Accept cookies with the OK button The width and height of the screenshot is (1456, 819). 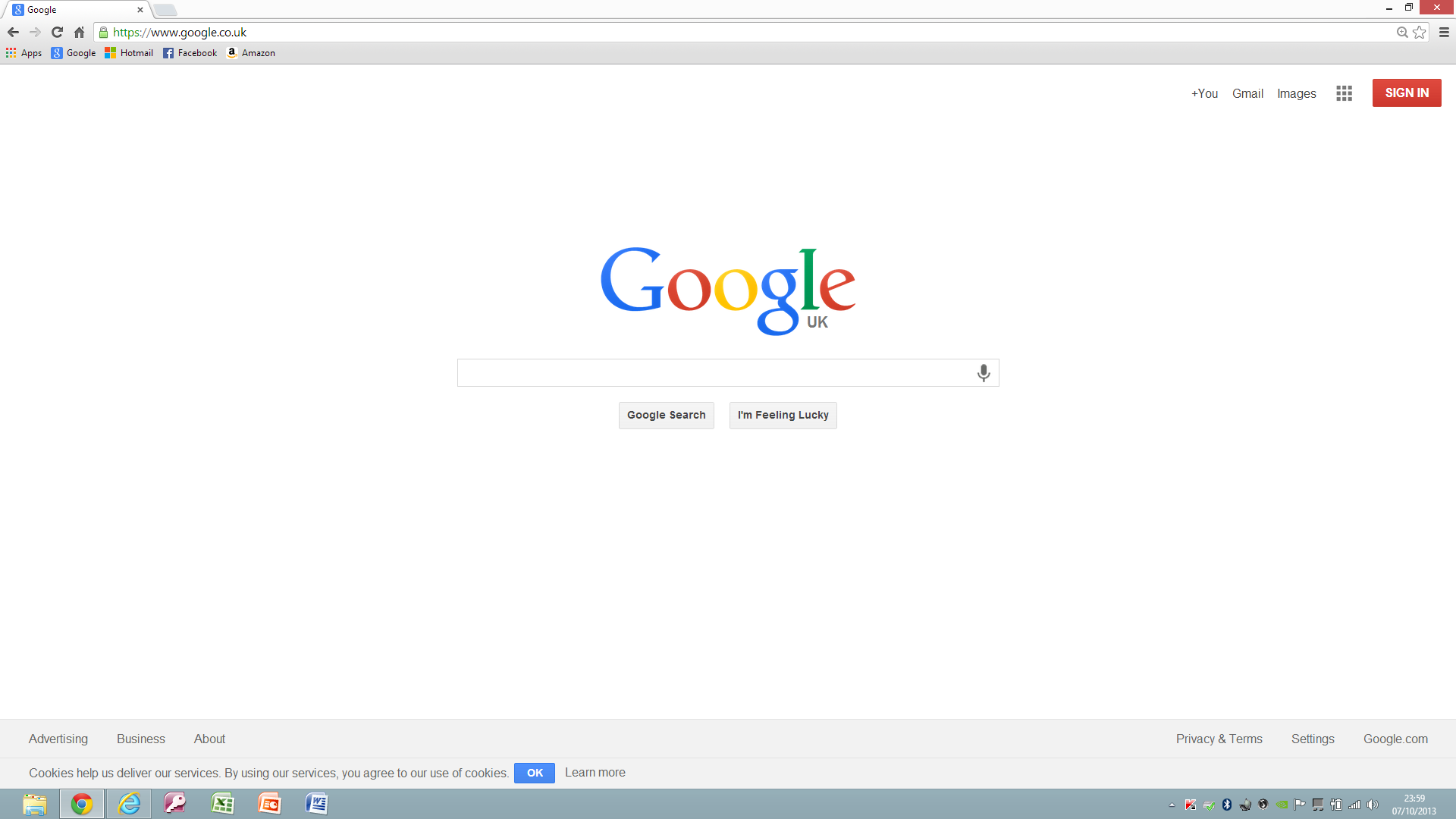(535, 773)
